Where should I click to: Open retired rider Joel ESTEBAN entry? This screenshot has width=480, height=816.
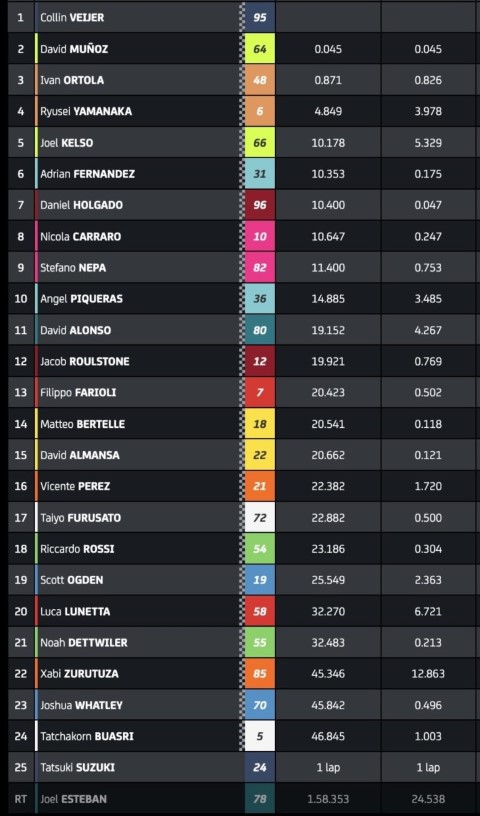point(73,799)
